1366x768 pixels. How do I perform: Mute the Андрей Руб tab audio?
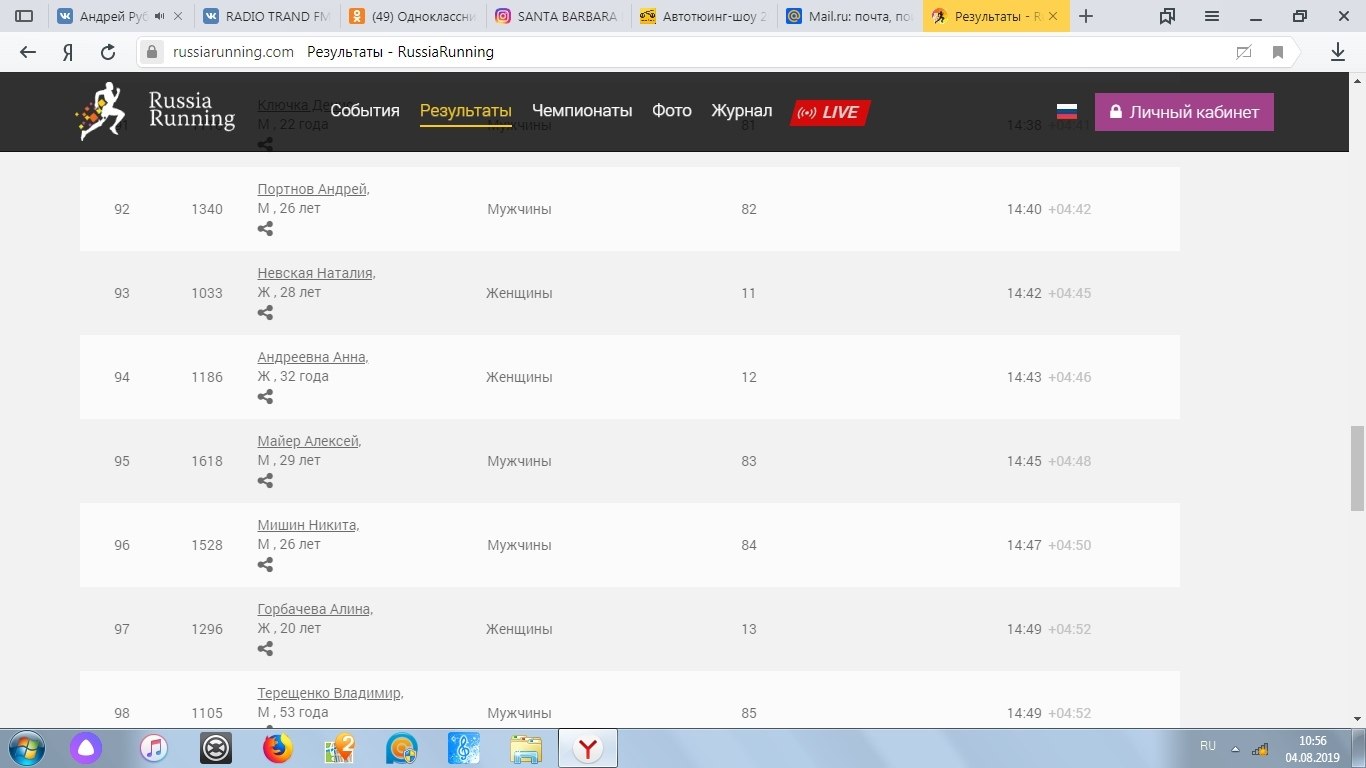coord(160,16)
